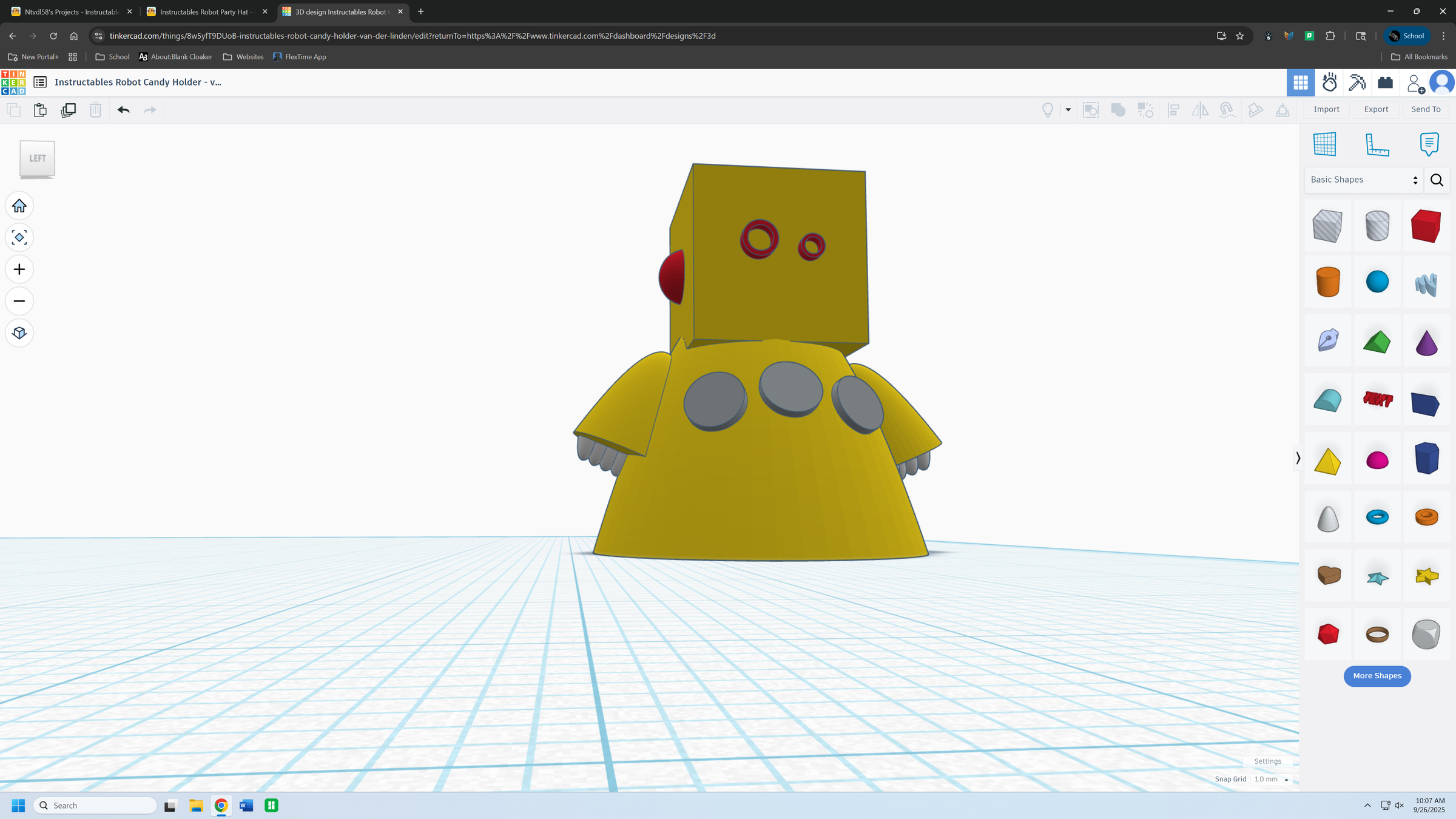Pick the brown Ring shape
Image resolution: width=1456 pixels, height=819 pixels.
(x=1377, y=635)
